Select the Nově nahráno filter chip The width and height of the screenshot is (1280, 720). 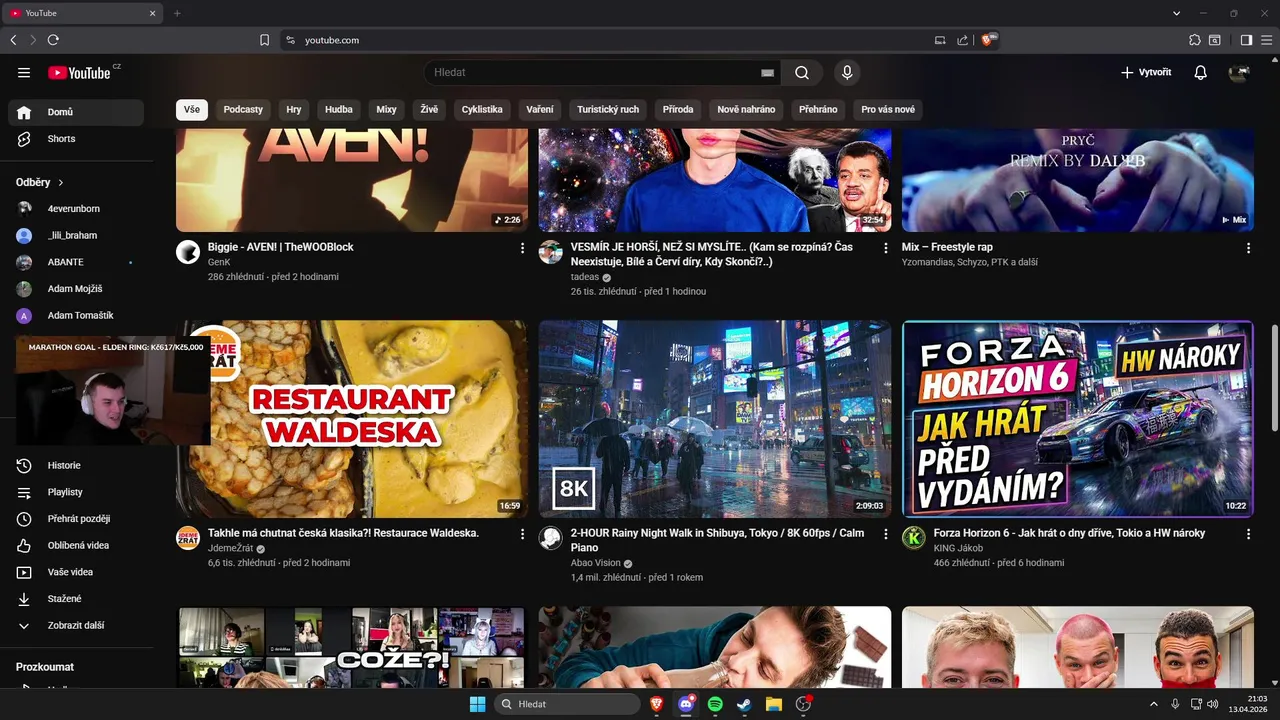pos(746,109)
